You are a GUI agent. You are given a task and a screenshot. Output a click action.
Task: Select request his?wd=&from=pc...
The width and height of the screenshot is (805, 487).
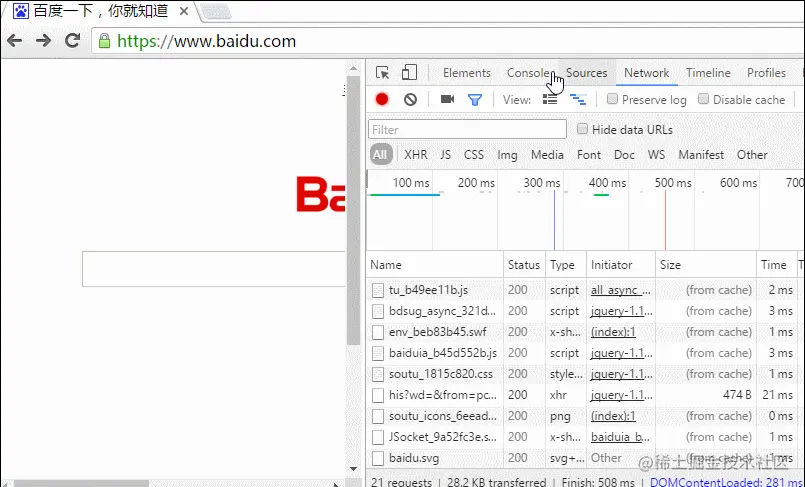tap(443, 395)
